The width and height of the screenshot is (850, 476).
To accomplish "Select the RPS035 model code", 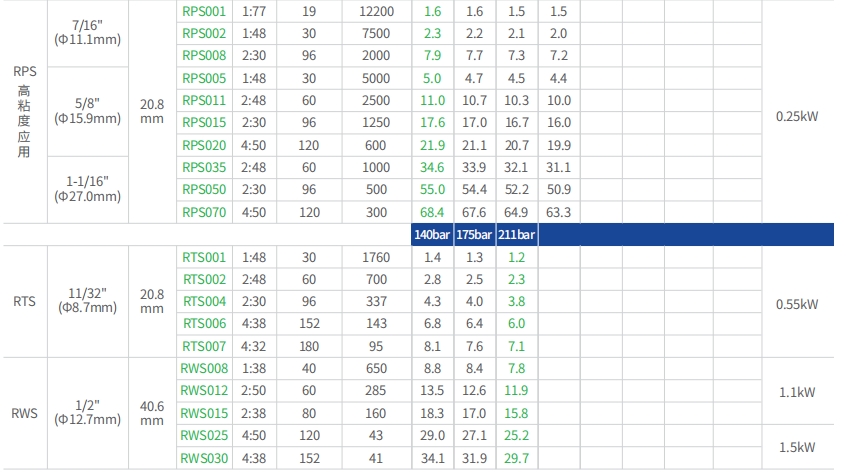I will pyautogui.click(x=204, y=168).
